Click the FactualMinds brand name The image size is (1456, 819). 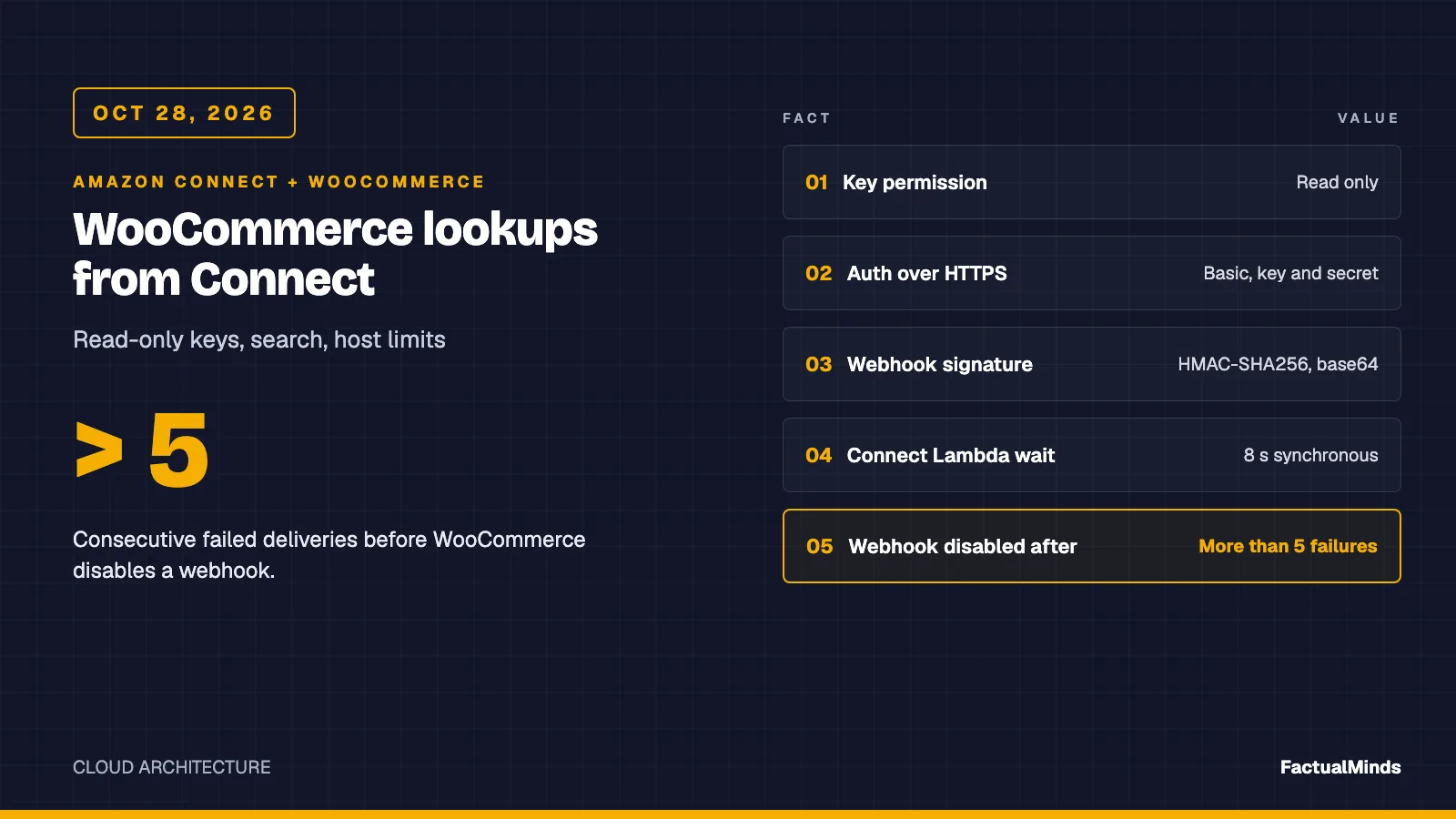coord(1340,767)
